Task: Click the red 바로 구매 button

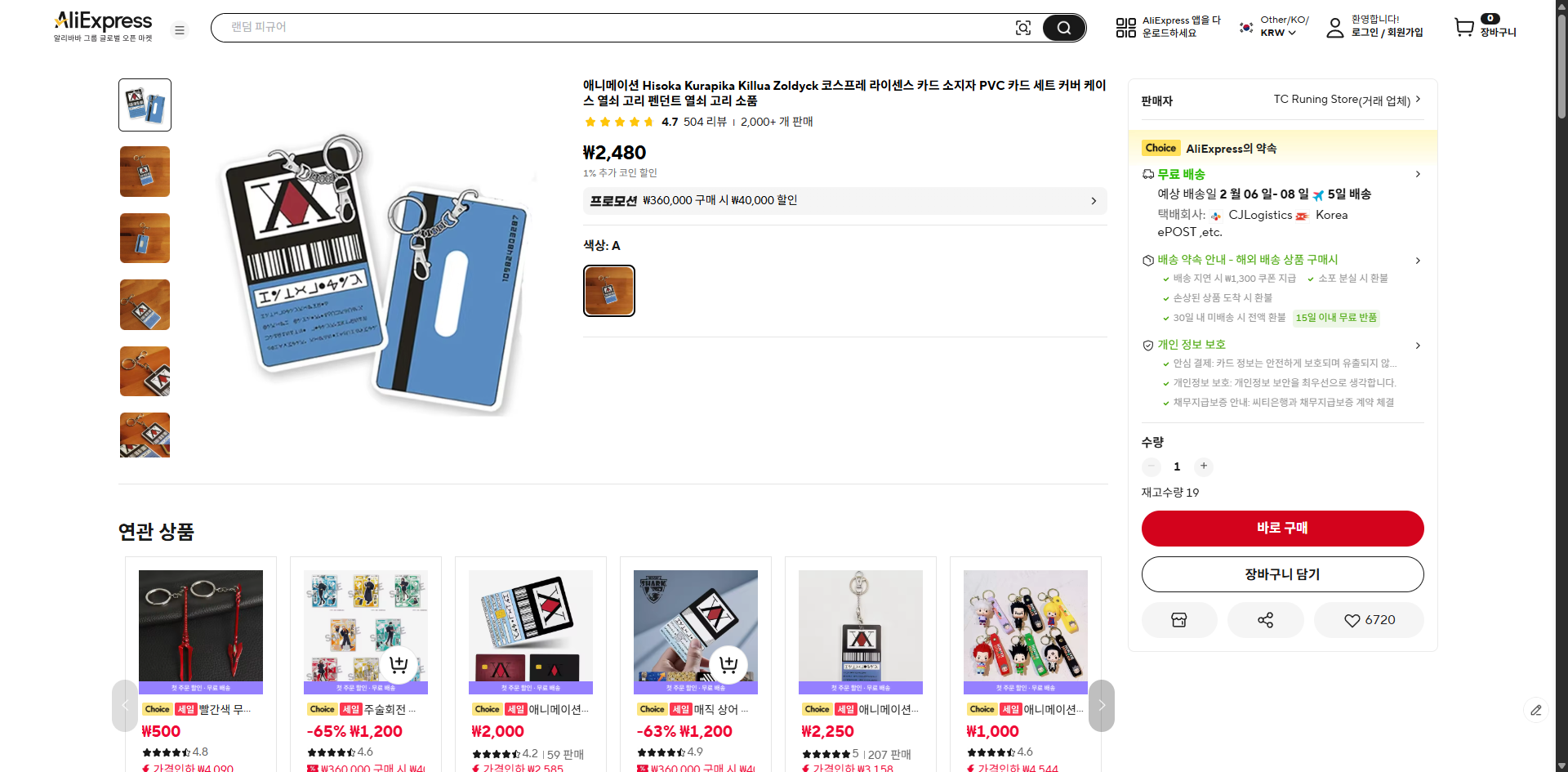Action: tap(1282, 528)
